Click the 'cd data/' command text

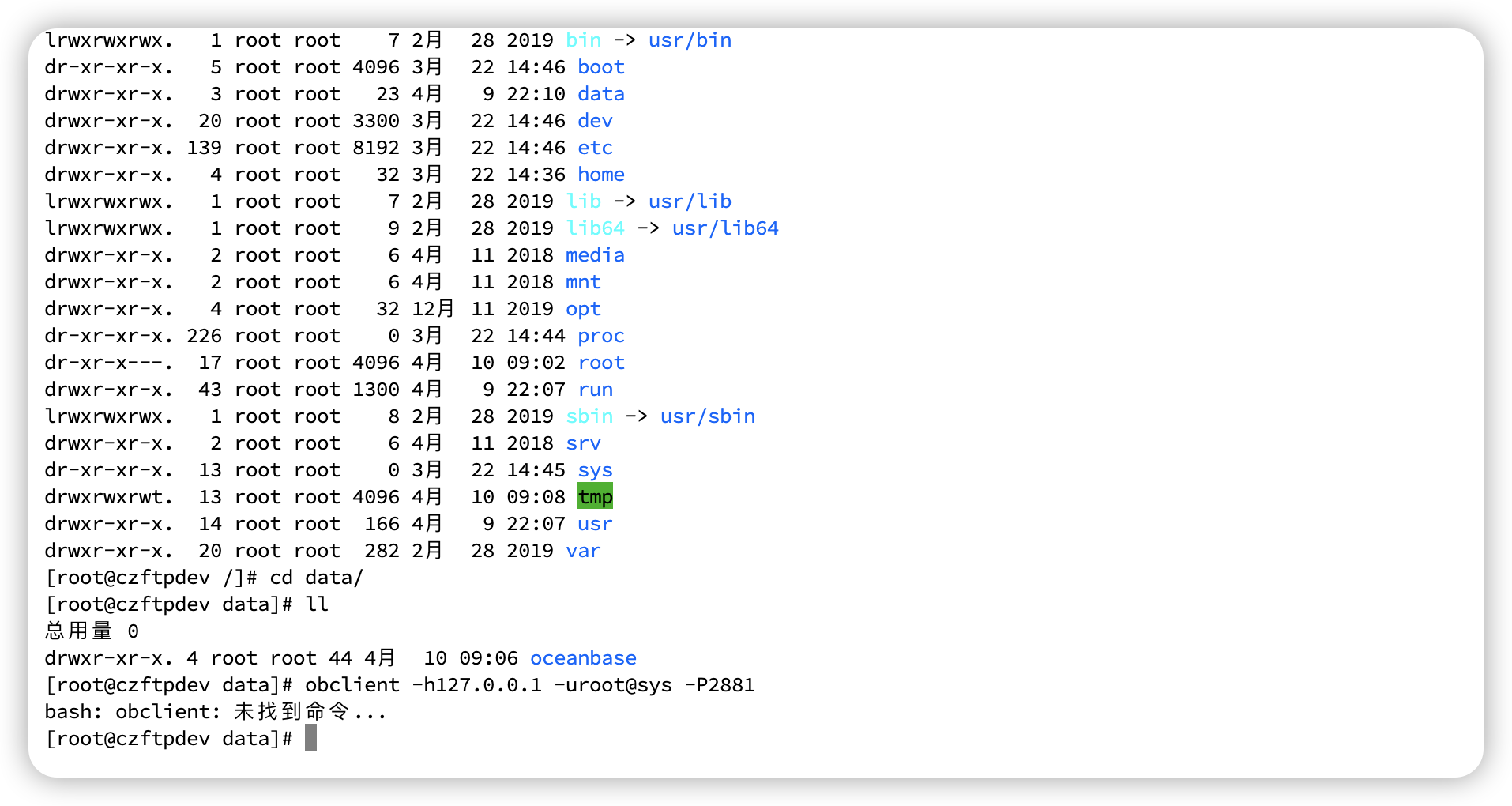pos(317,578)
